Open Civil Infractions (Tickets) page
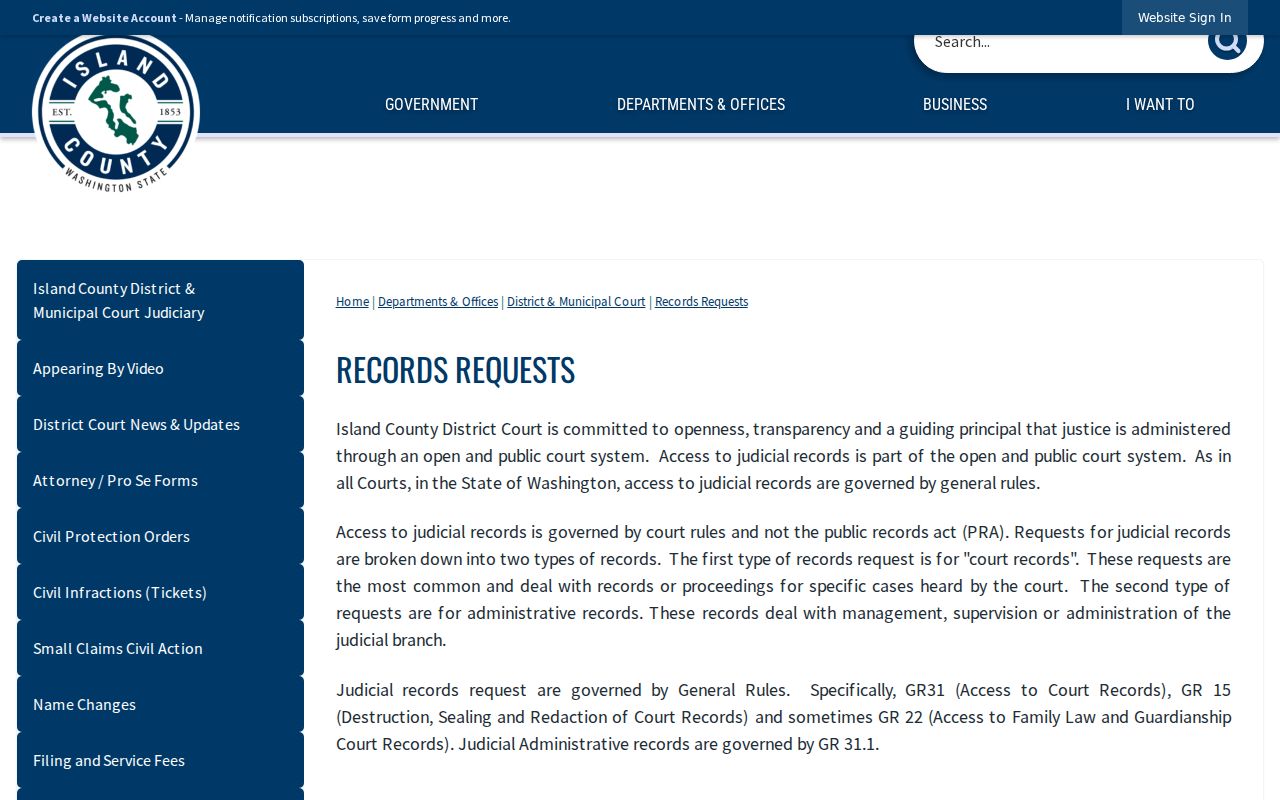 160,592
